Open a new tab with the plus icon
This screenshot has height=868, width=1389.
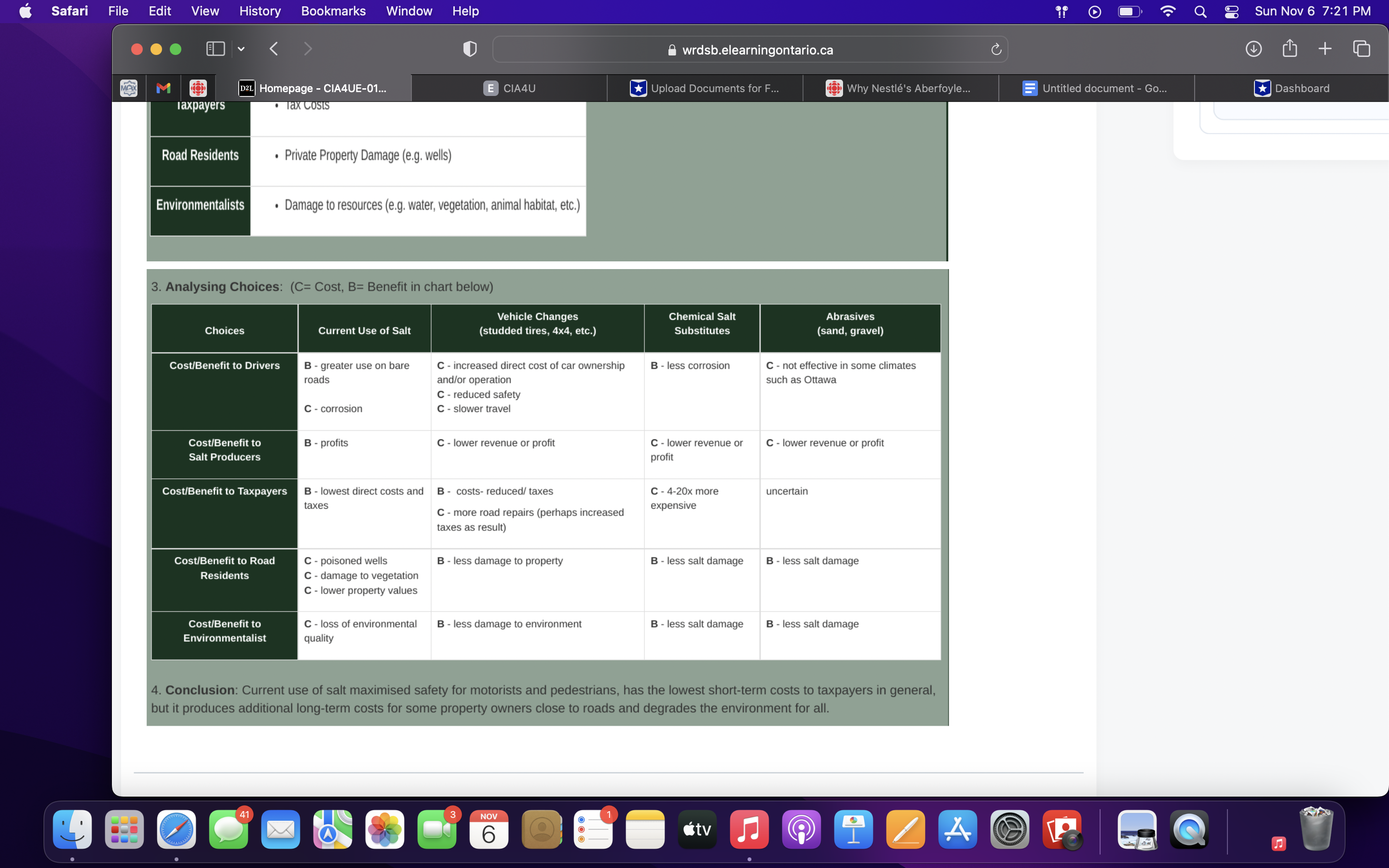pos(1325,49)
